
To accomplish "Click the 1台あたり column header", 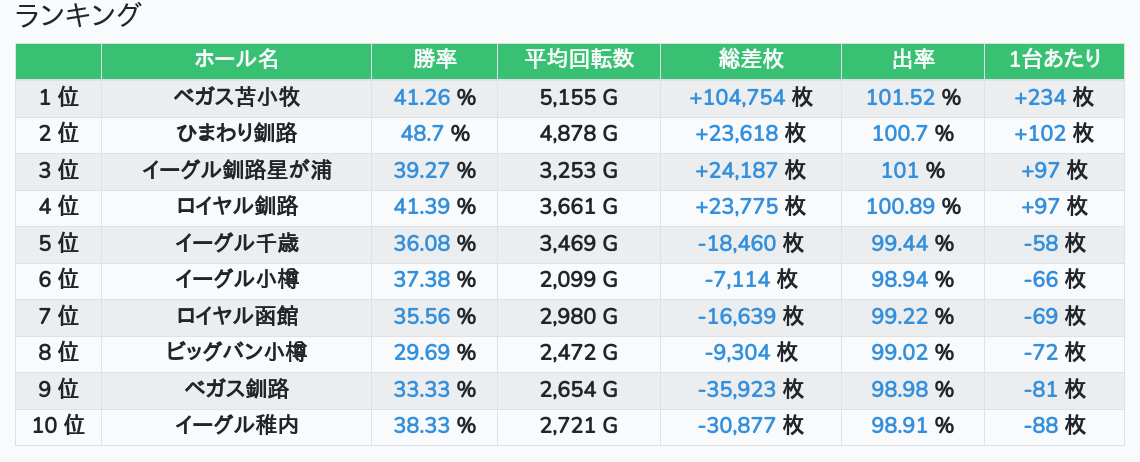I will 1054,60.
